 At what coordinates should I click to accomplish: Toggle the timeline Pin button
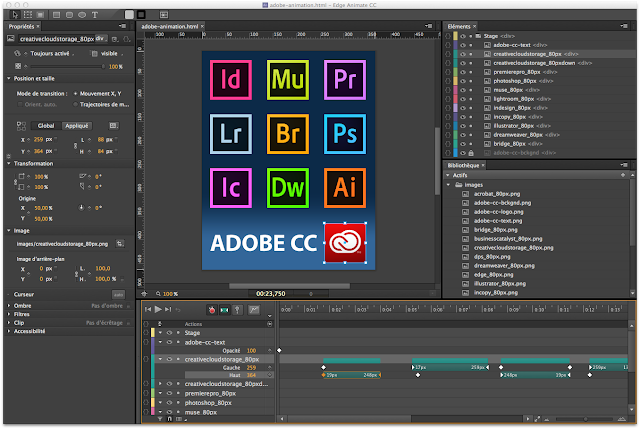(x=237, y=310)
